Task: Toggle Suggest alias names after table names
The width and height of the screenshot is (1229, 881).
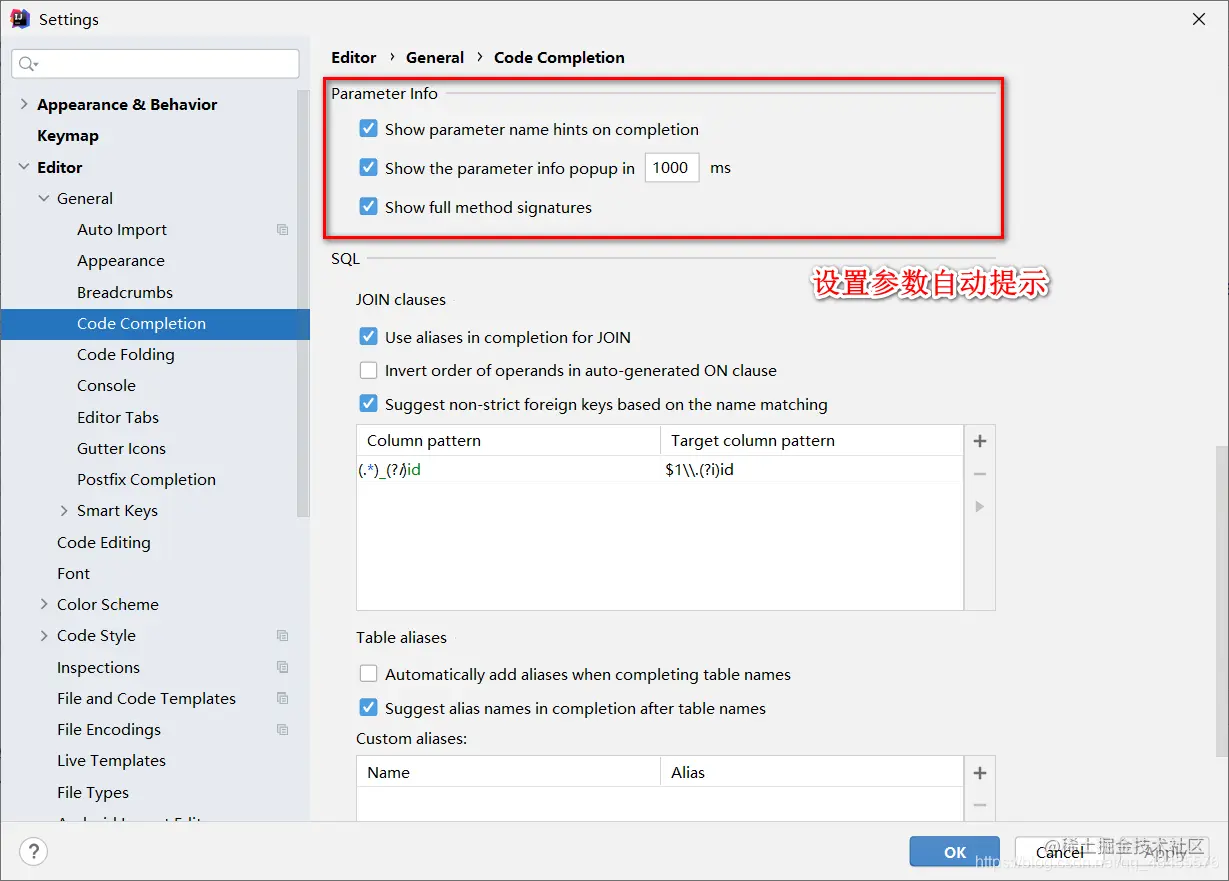Action: click(x=369, y=708)
